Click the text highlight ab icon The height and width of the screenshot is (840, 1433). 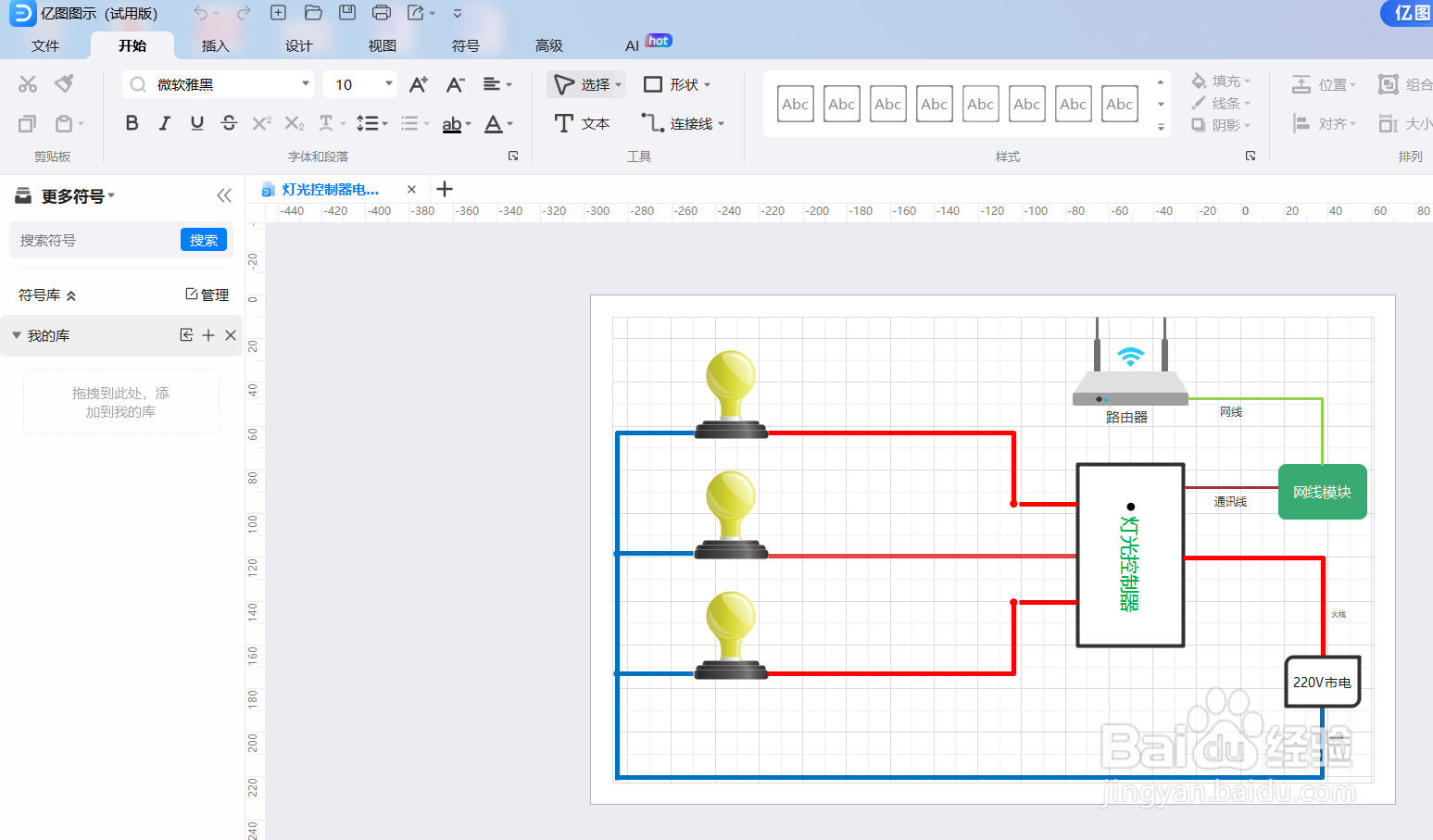(x=452, y=123)
